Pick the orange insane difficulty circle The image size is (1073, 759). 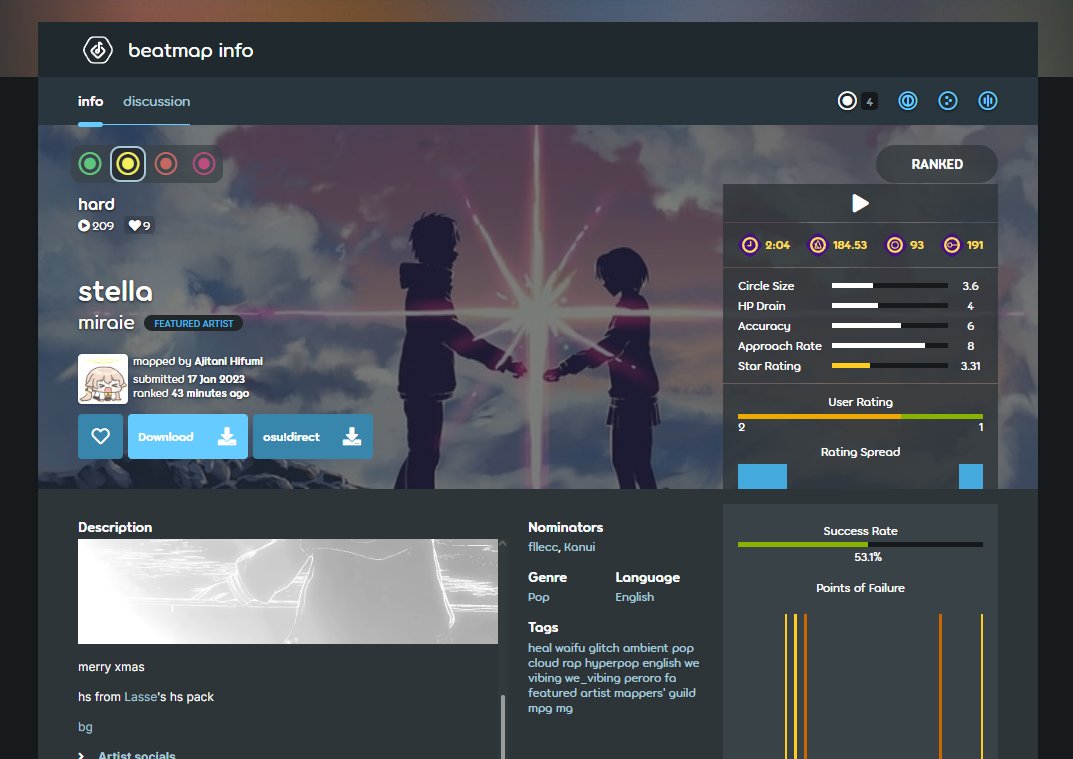166,164
